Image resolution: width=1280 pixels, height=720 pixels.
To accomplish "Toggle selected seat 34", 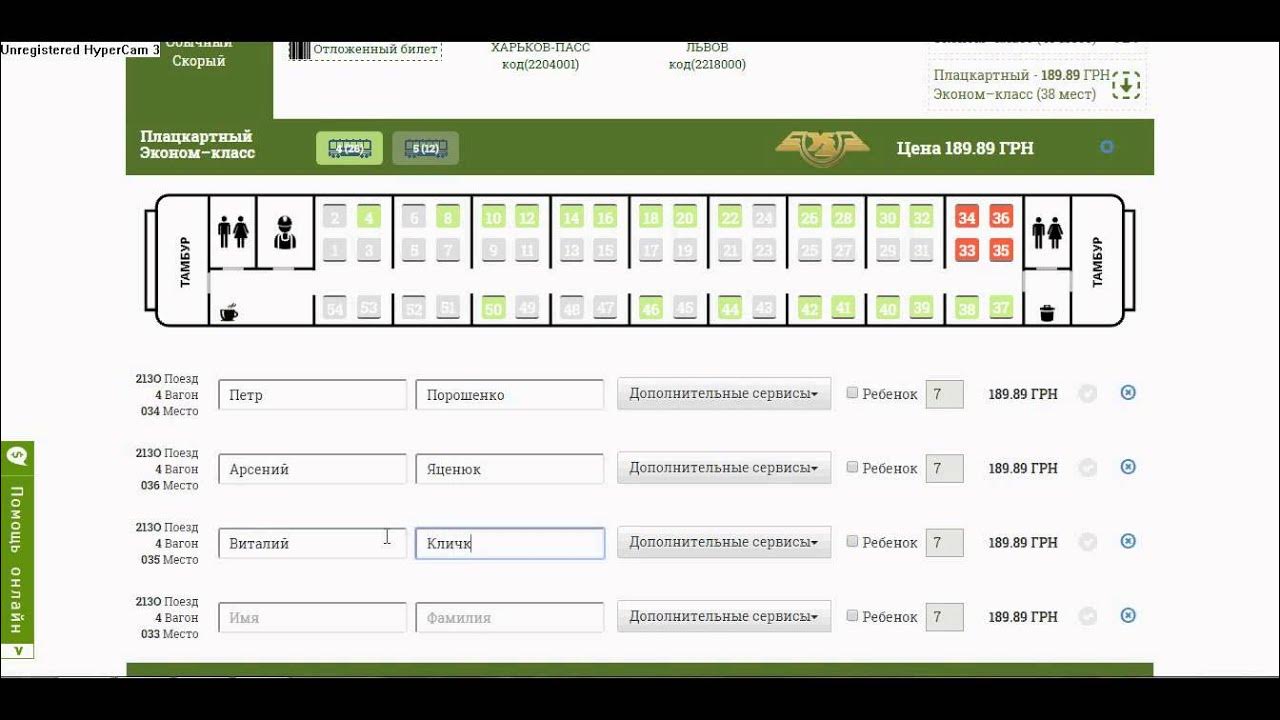I will tap(967, 218).
